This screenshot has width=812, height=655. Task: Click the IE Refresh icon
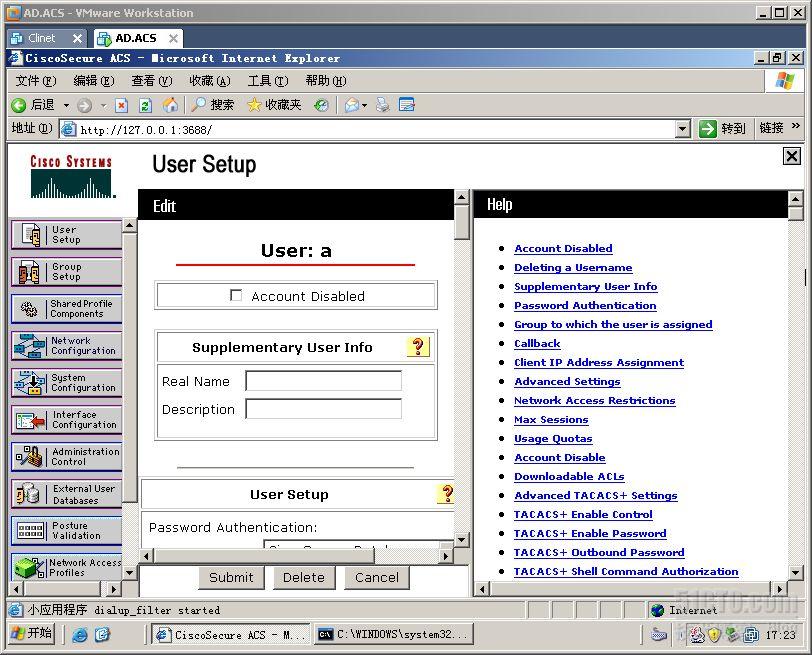146,106
